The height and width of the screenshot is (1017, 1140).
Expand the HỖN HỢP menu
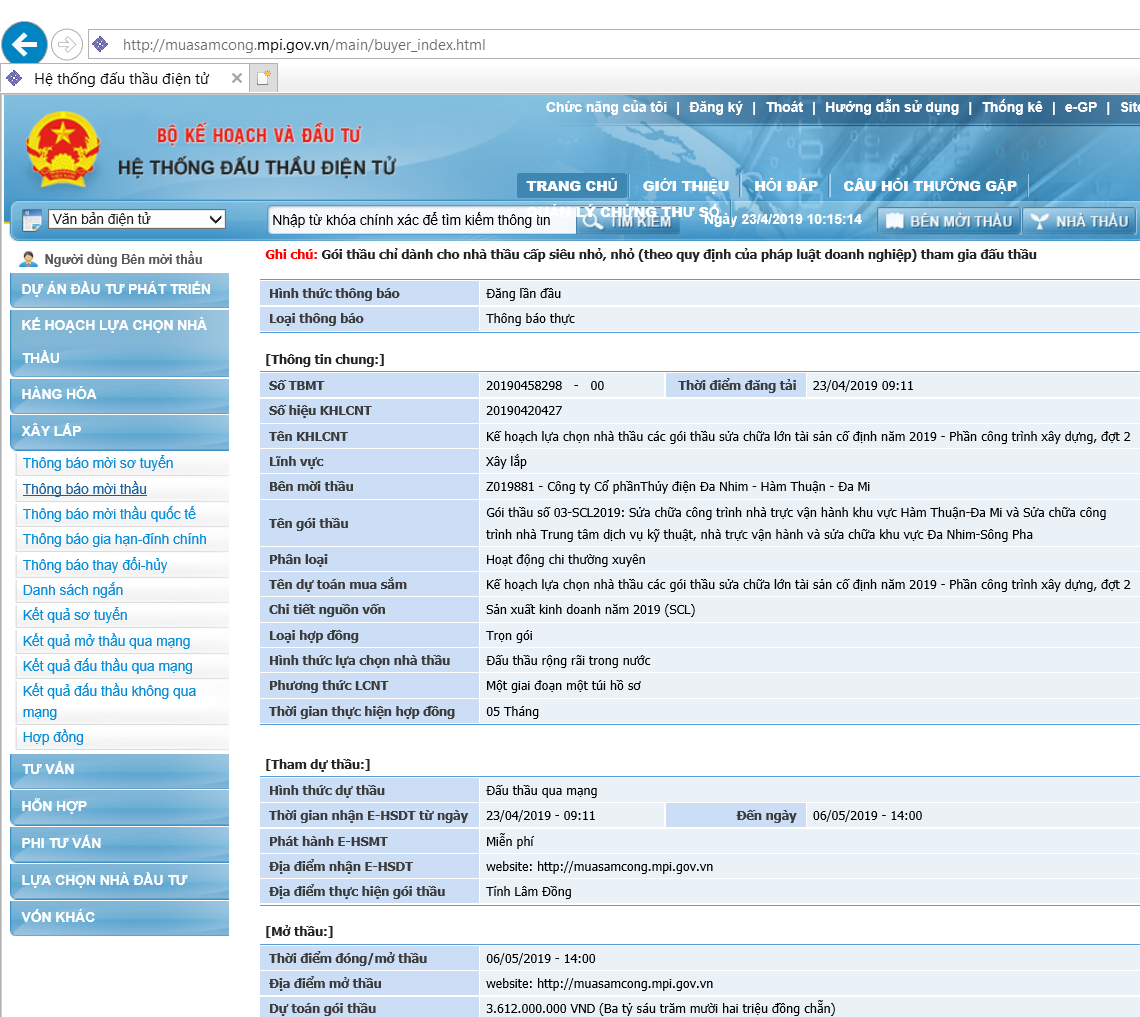tap(119, 807)
